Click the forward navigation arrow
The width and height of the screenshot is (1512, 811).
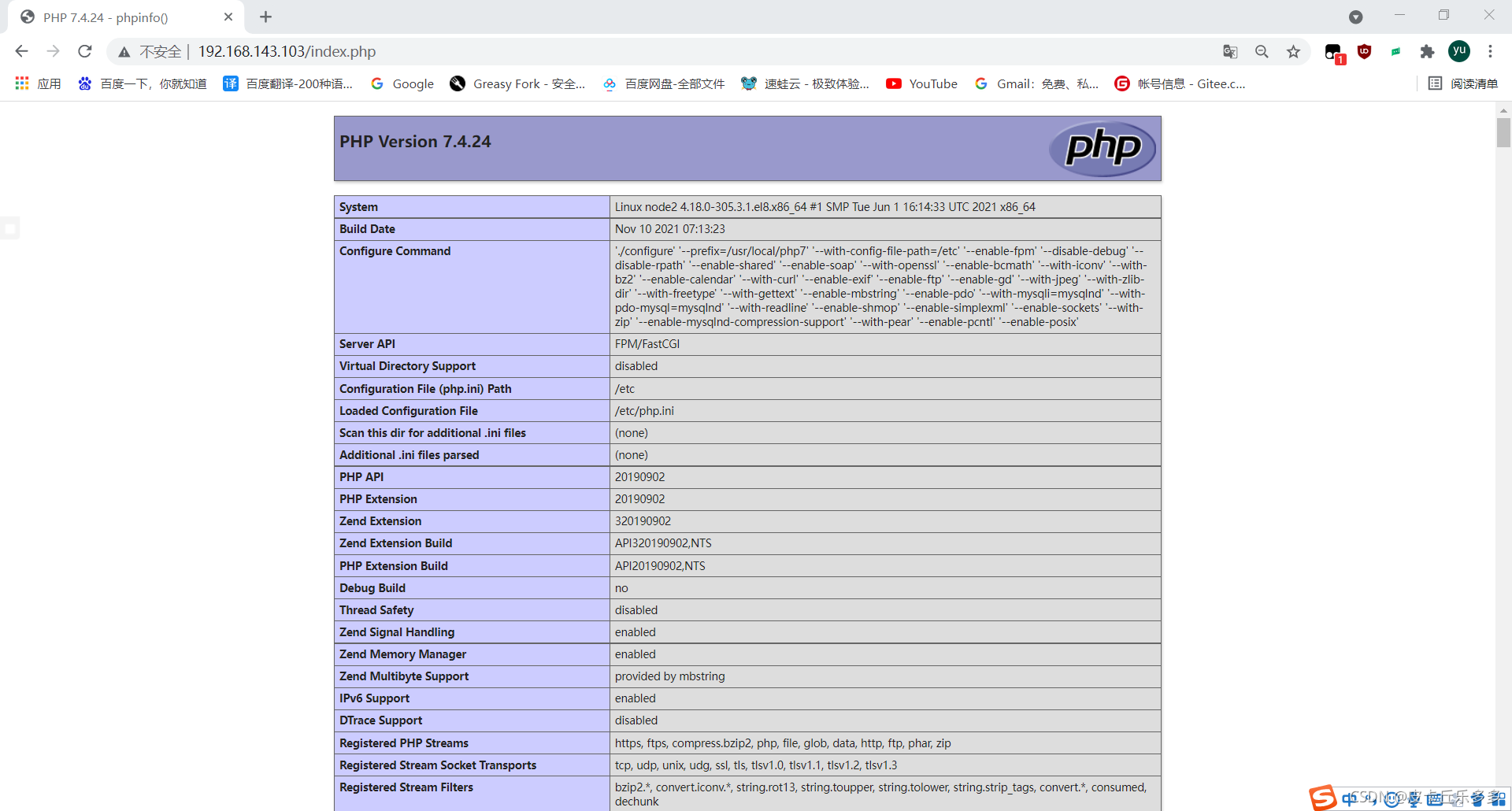(x=53, y=51)
